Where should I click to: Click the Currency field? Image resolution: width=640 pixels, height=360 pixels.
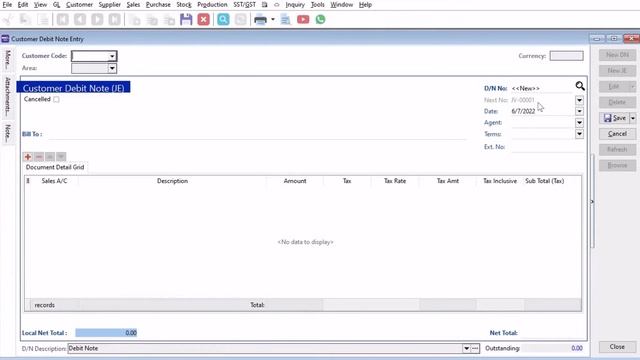pos(567,56)
